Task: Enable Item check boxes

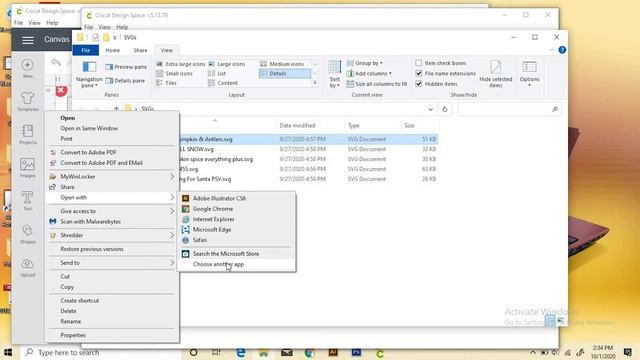Action: (440, 63)
